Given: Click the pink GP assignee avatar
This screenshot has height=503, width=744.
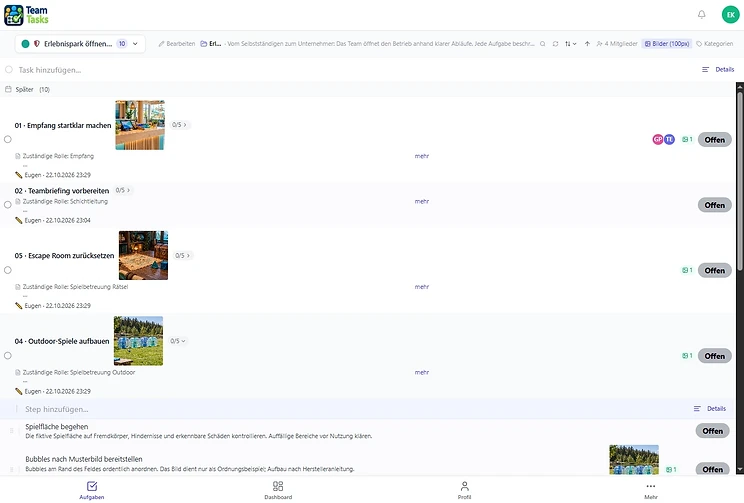Looking at the screenshot, I should click(658, 139).
